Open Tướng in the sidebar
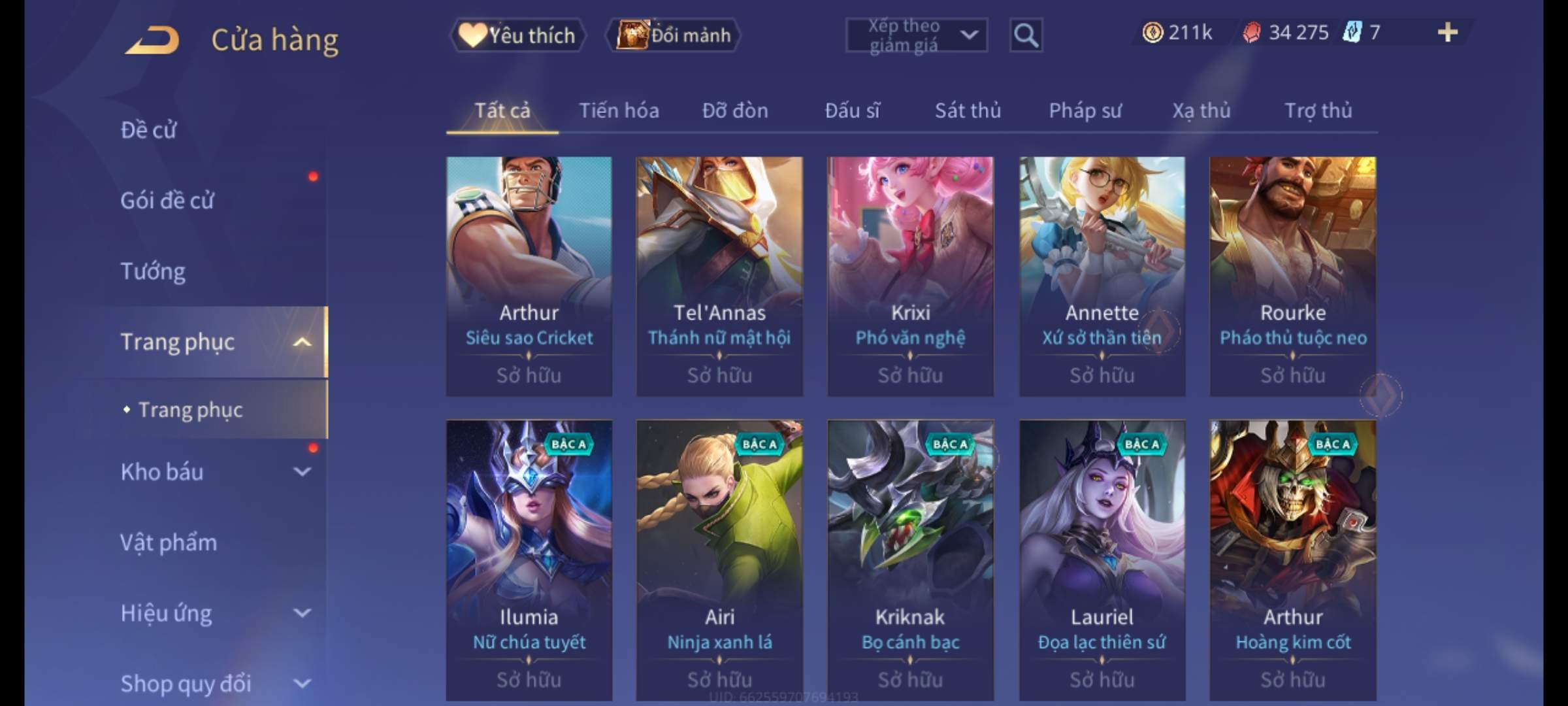This screenshot has height=706, width=1568. tap(153, 271)
